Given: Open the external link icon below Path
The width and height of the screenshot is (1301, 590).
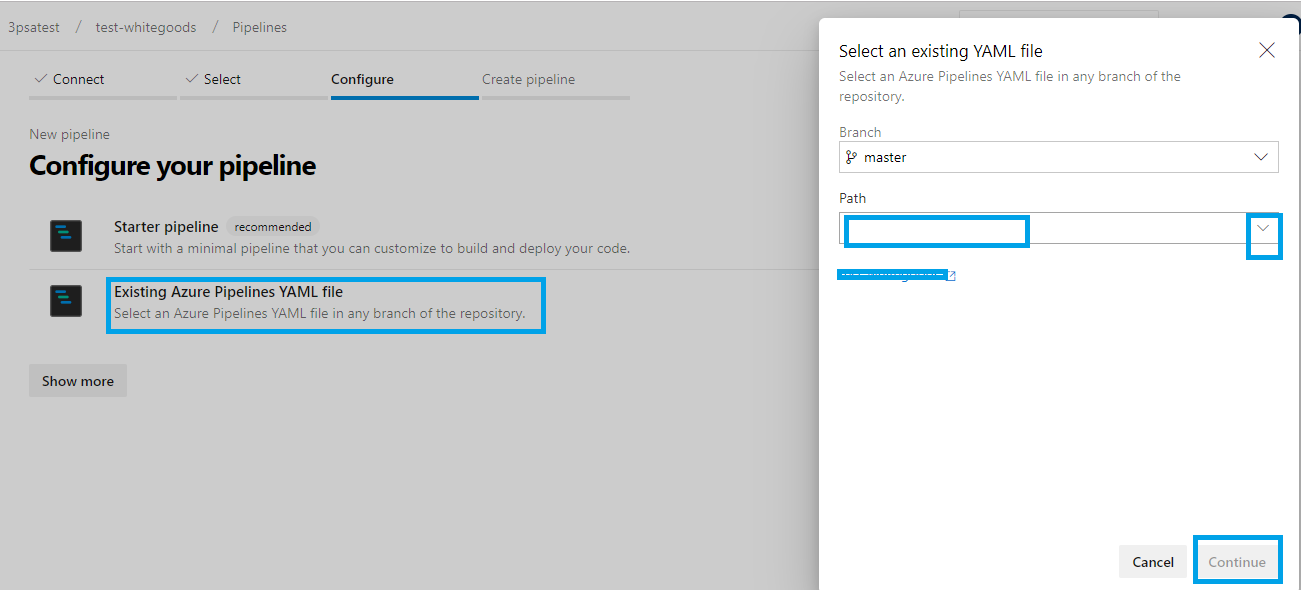Looking at the screenshot, I should coord(951,276).
